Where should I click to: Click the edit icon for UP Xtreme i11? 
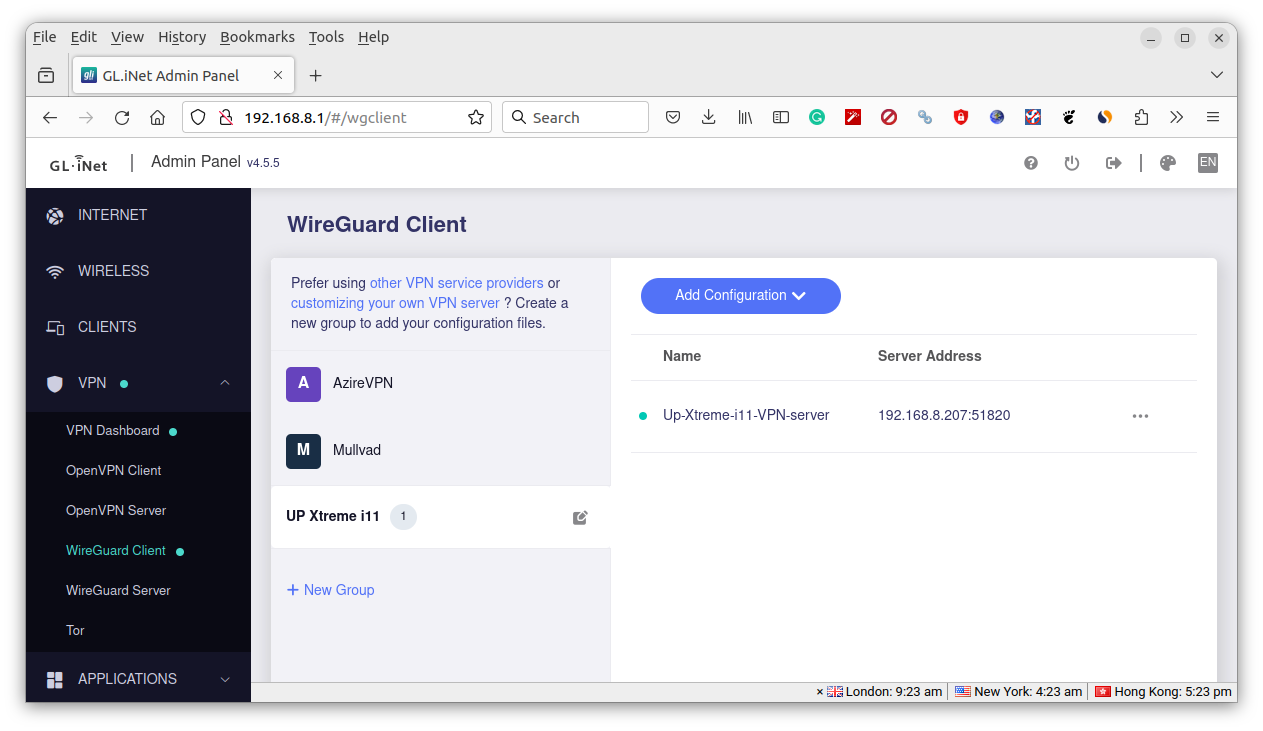[x=580, y=517]
